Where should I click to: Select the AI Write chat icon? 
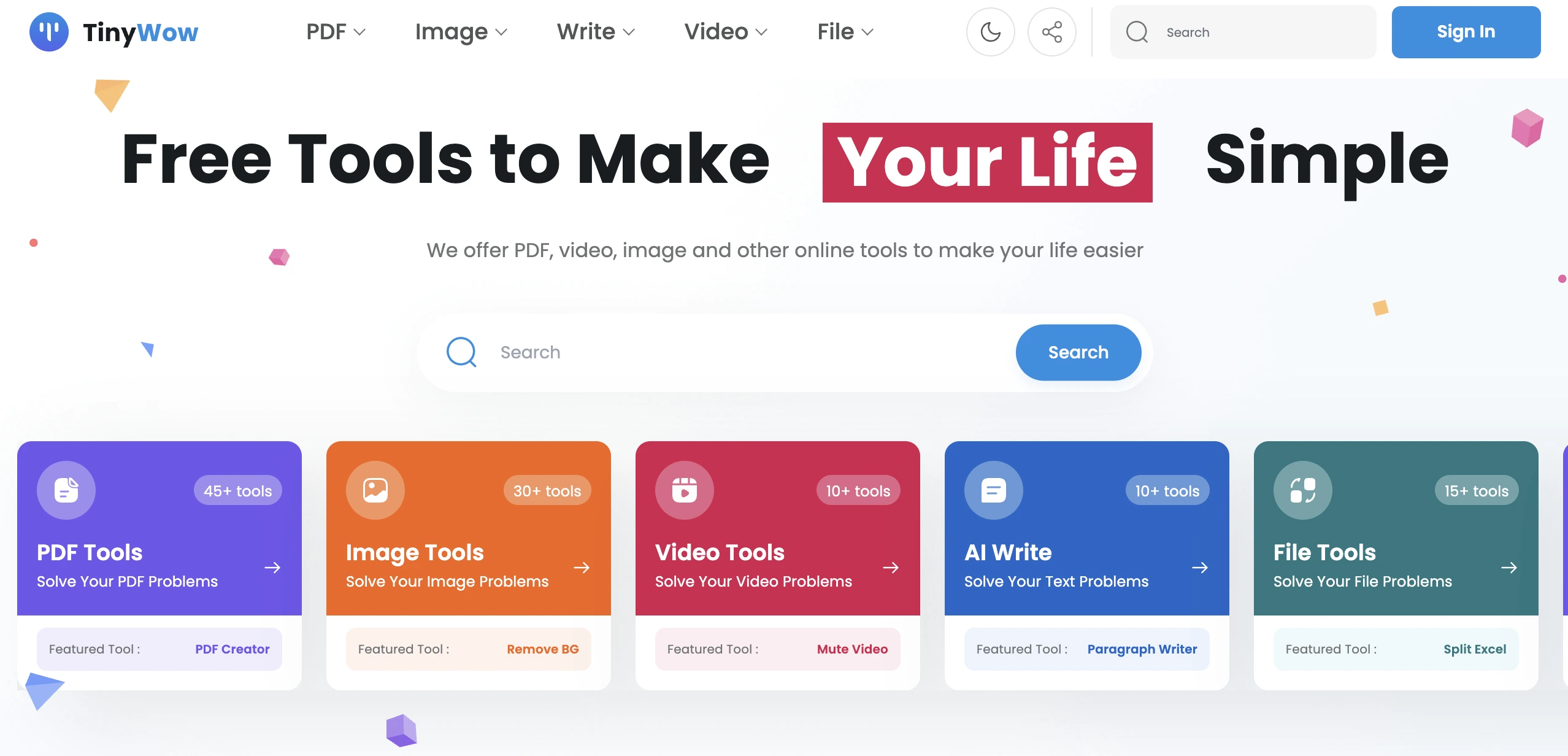[x=994, y=490]
